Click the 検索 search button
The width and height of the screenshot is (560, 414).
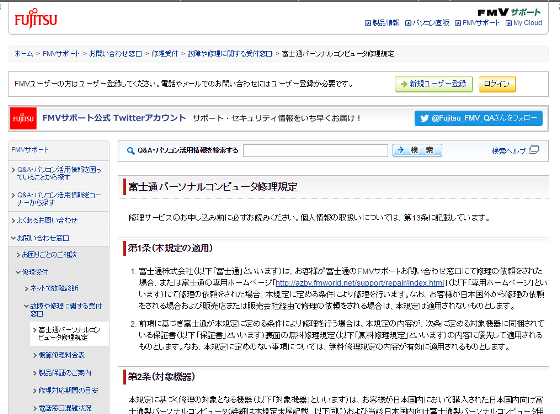tap(417, 150)
